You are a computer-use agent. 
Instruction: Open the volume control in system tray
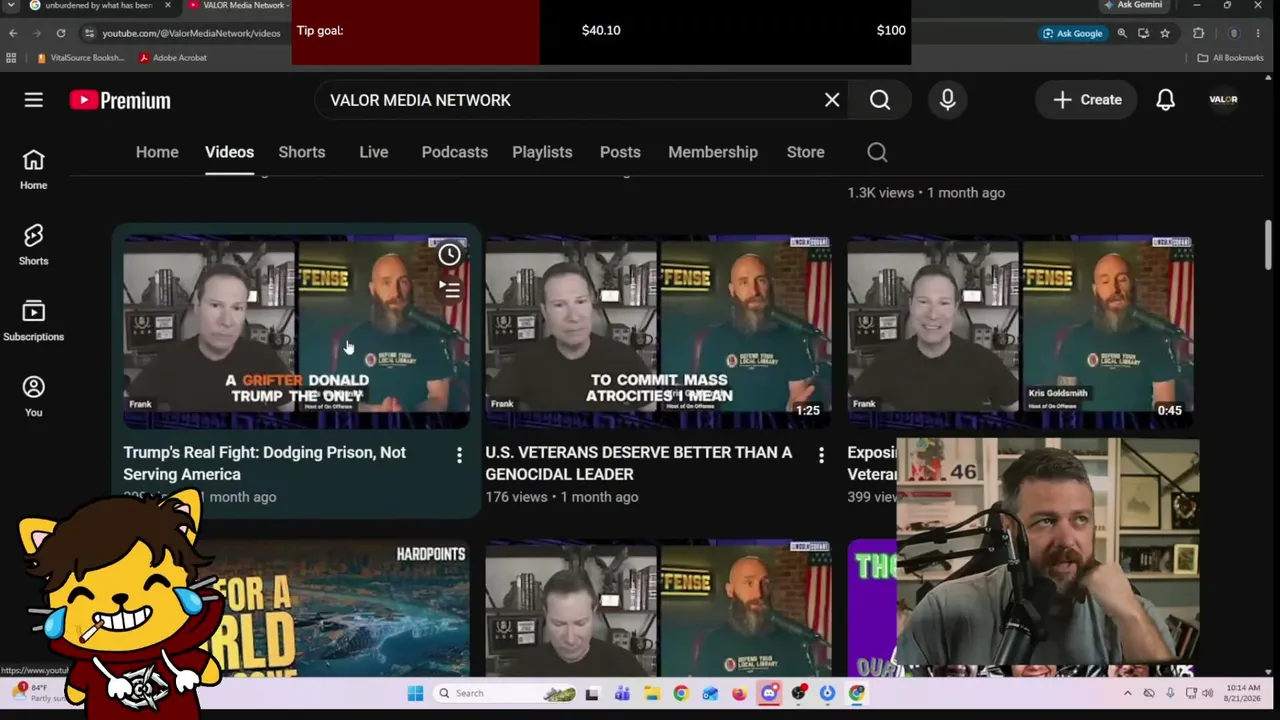[x=1207, y=693]
